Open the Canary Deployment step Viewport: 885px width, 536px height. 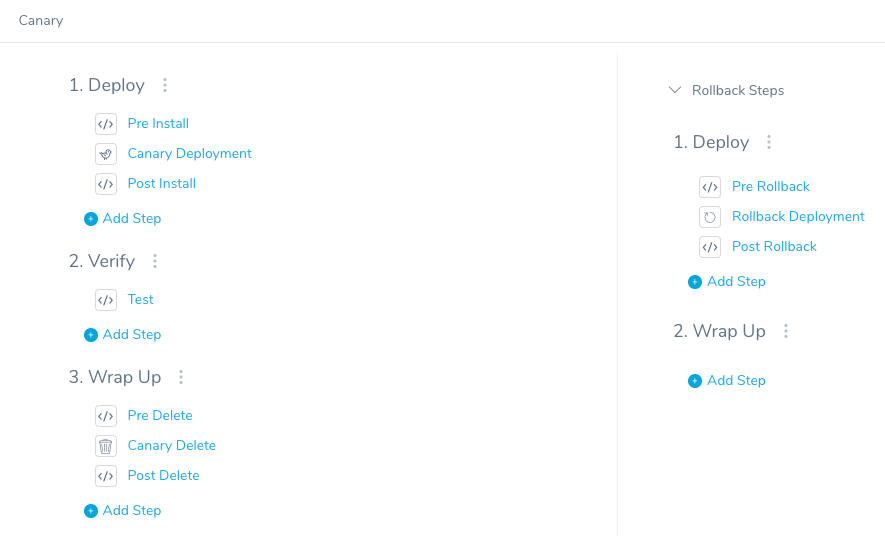(x=190, y=153)
